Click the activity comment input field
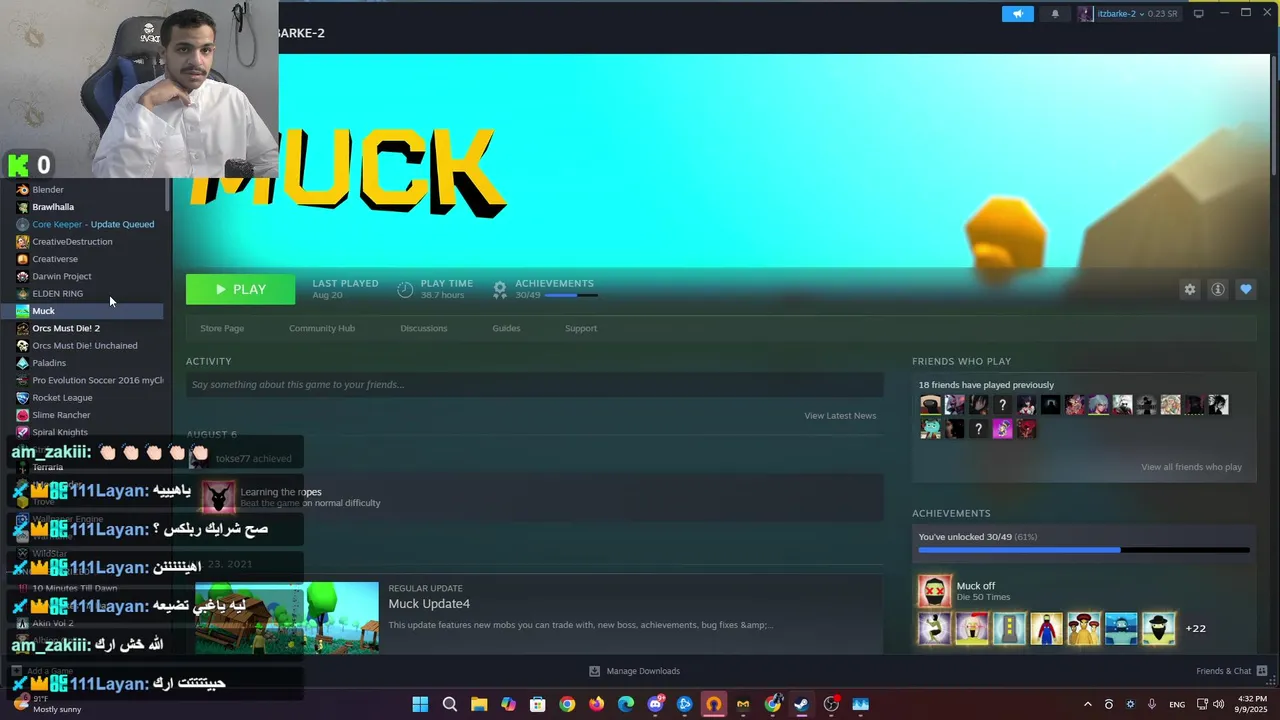 pos(535,385)
